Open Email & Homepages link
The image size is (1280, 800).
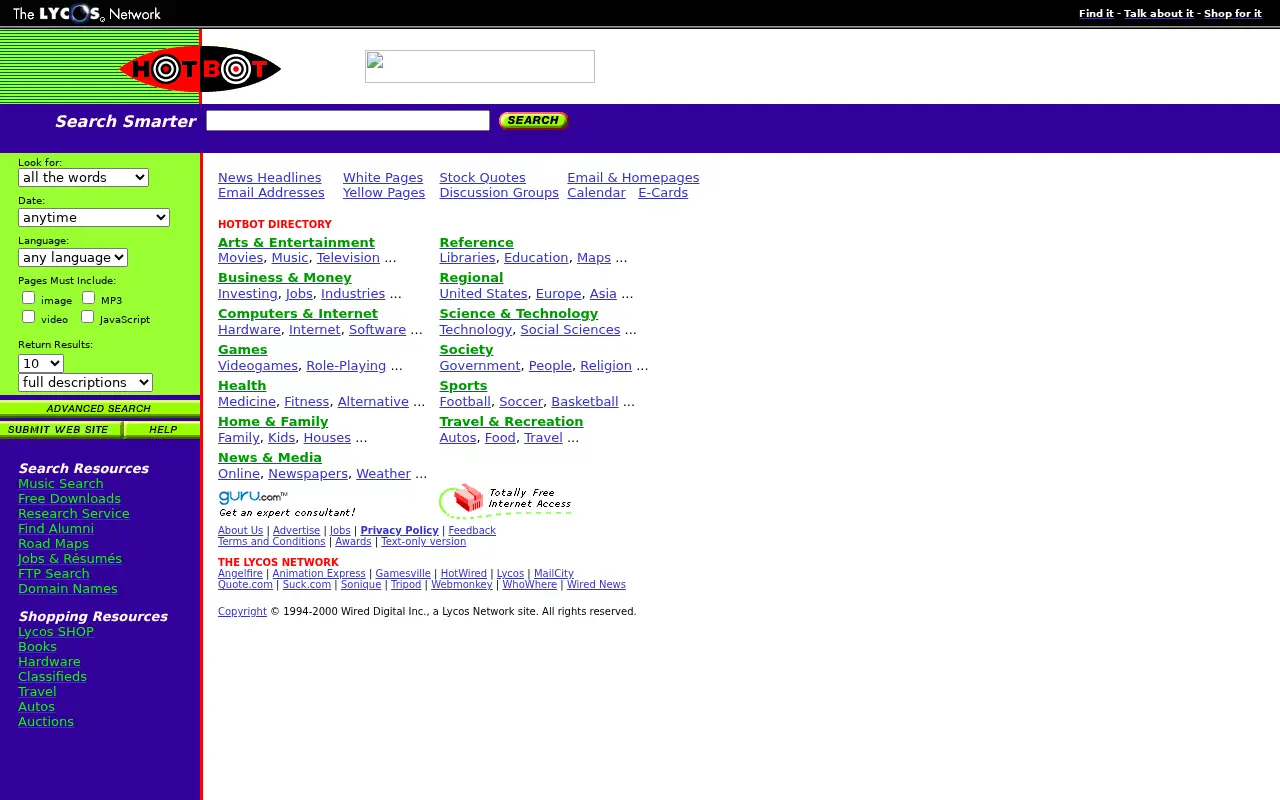point(633,177)
